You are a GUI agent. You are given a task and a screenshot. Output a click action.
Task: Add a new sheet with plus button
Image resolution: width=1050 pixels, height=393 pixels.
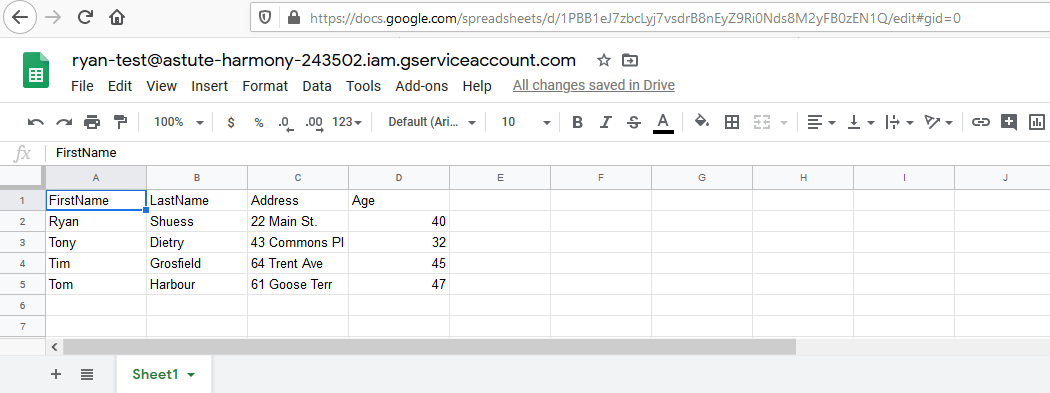(x=56, y=374)
